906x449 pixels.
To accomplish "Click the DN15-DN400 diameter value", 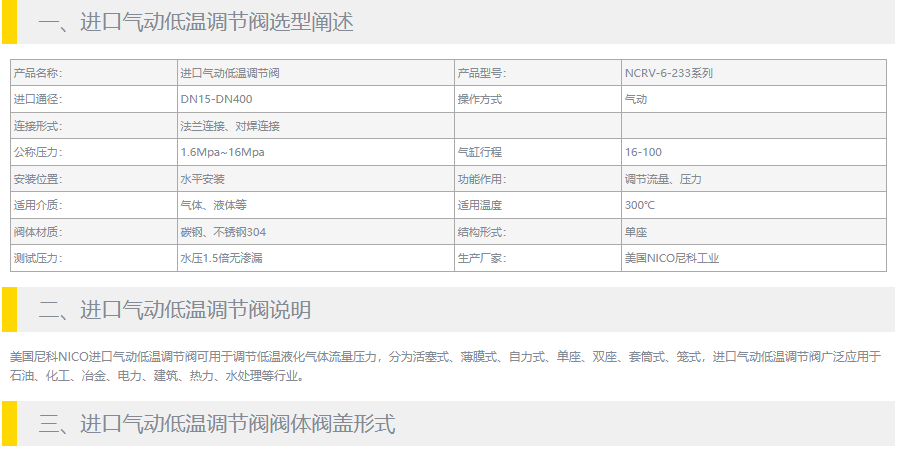I will pos(216,99).
